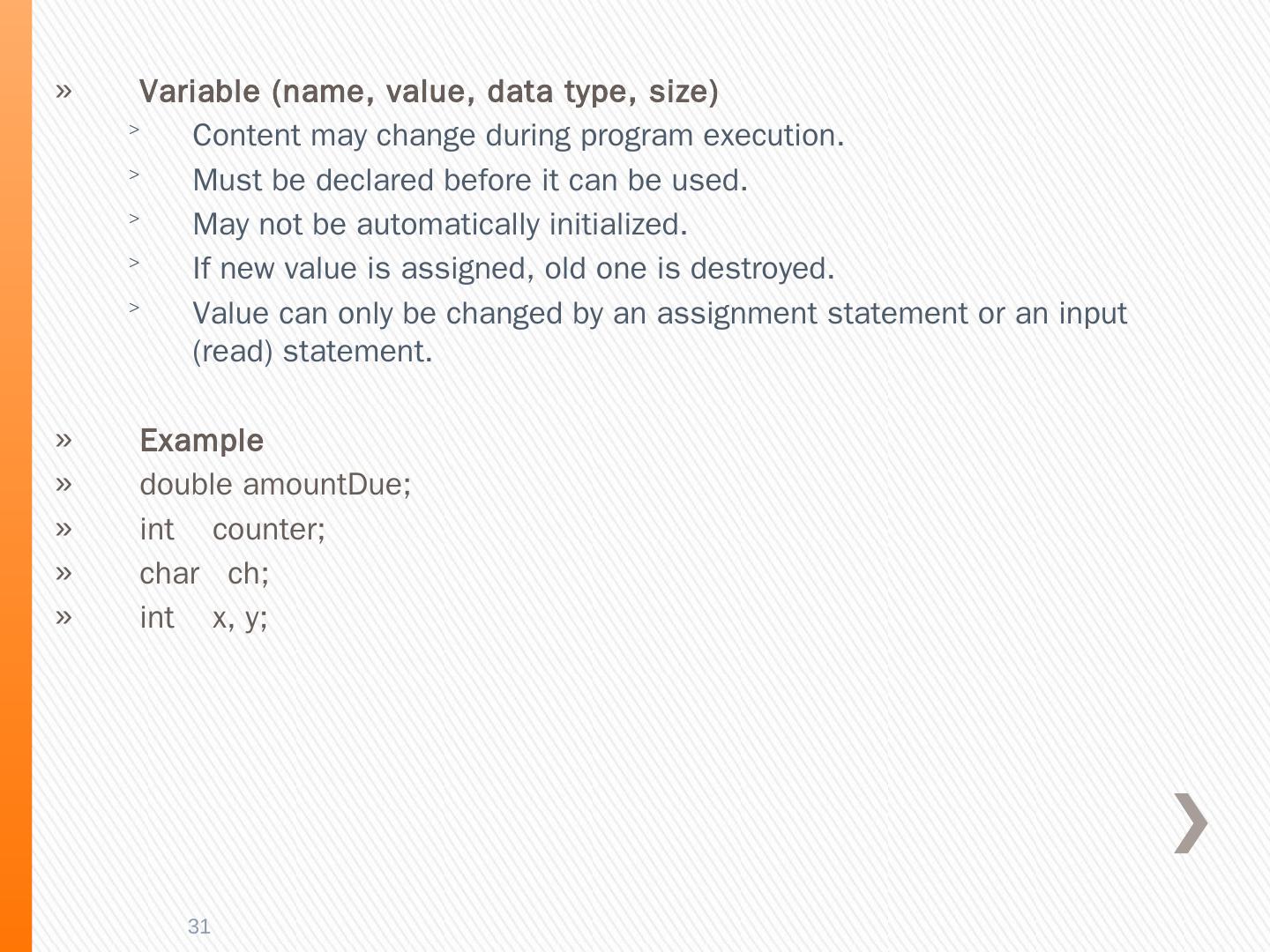The image size is (1270, 952).
Task: Click the "May not be automatically initialized." text
Action: click(x=439, y=225)
